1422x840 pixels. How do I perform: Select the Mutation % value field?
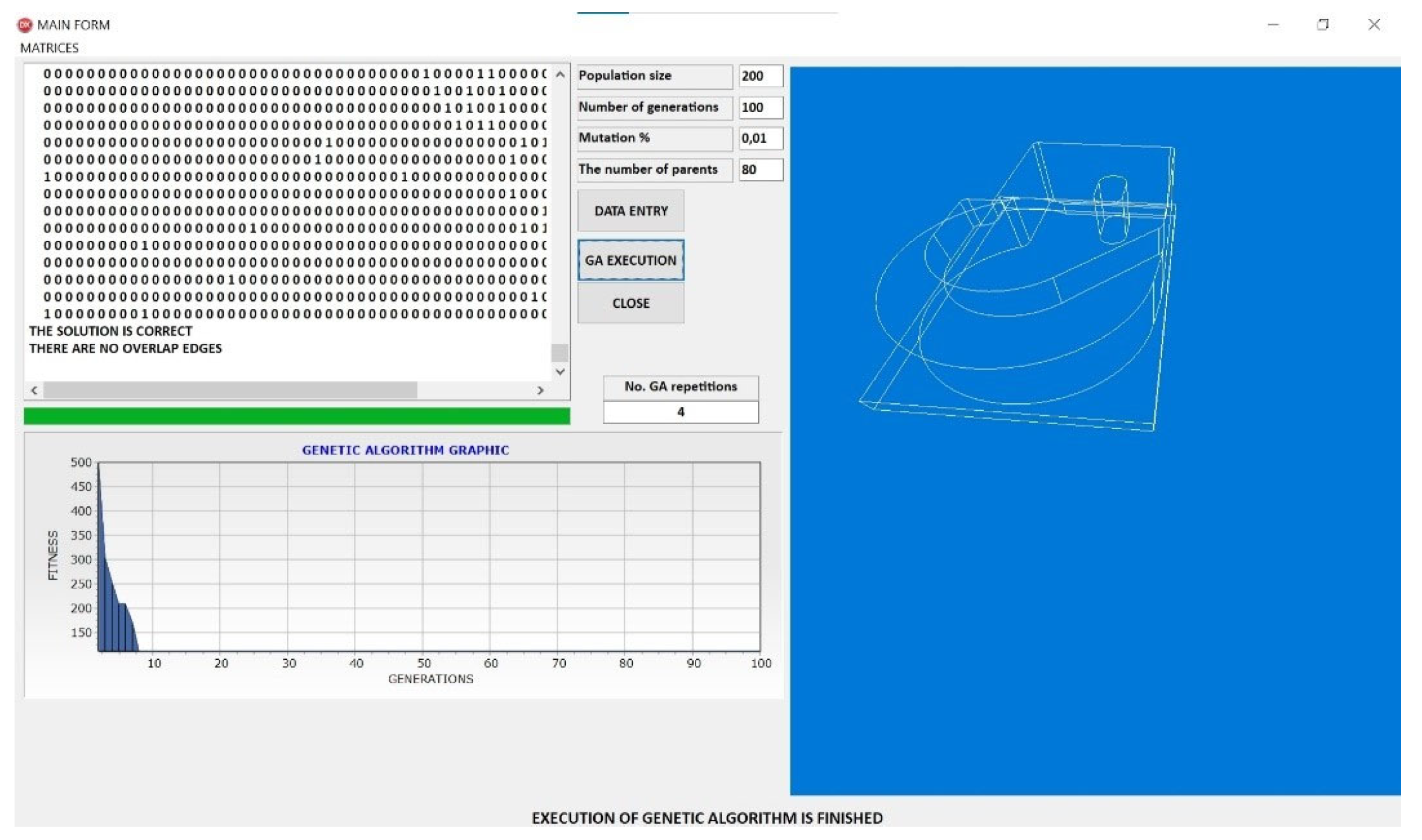tap(761, 138)
